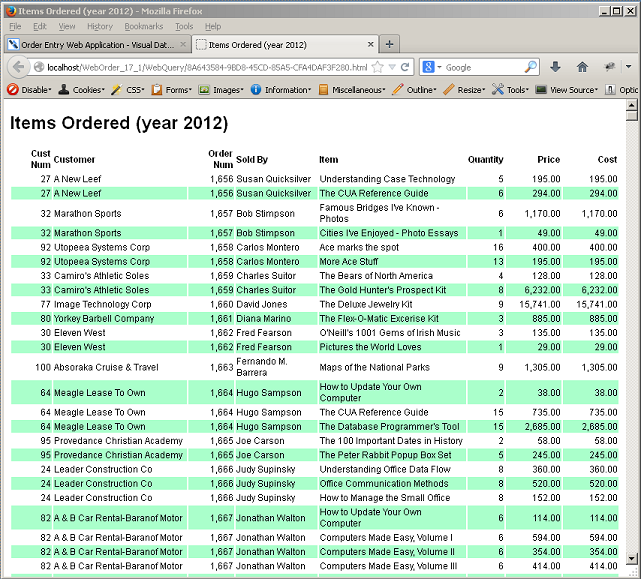Viewport: 641px width, 579px height.
Task: Open the Edit menu
Action: (x=40, y=26)
